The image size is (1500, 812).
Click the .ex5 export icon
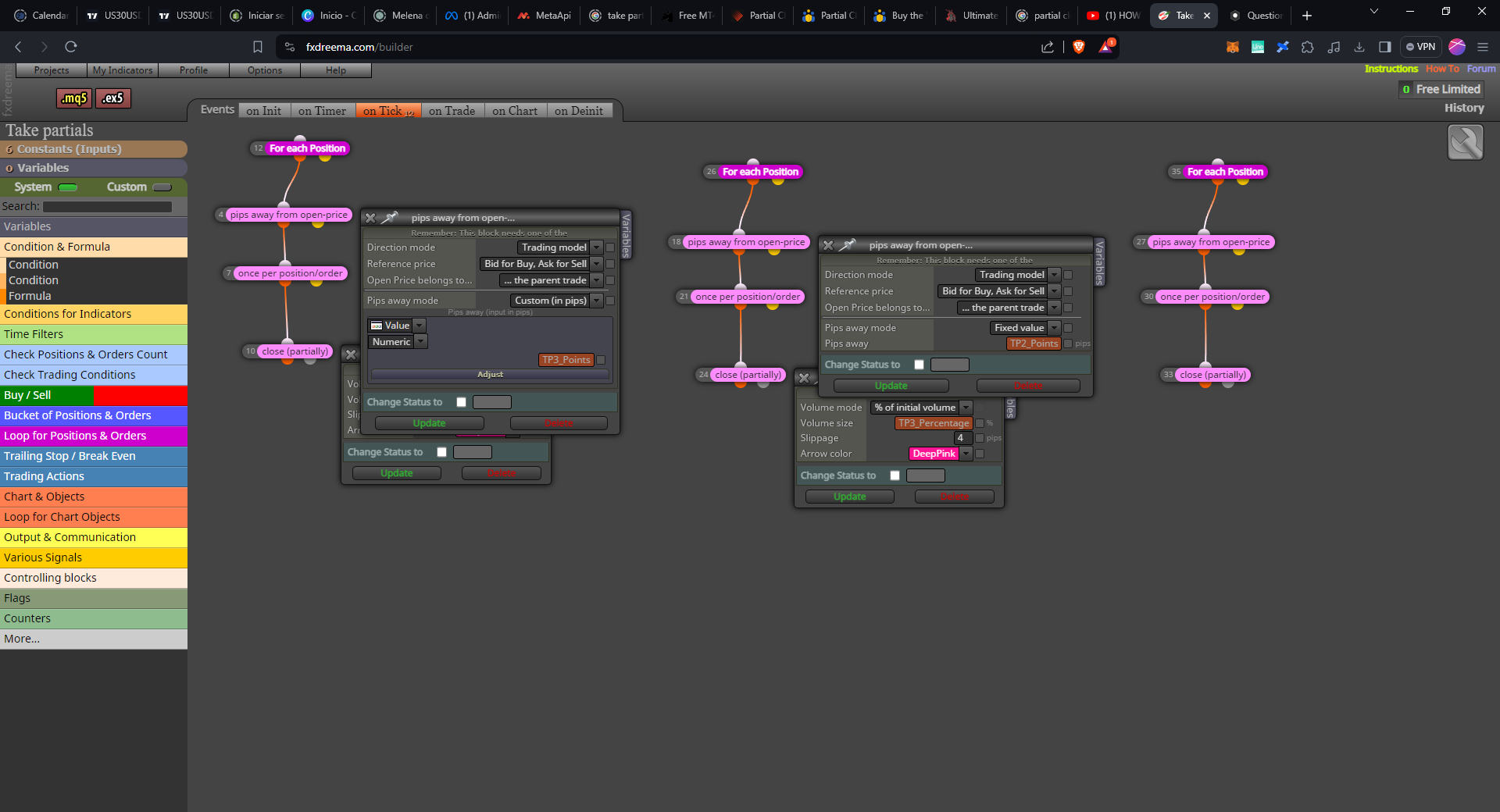click(x=113, y=98)
